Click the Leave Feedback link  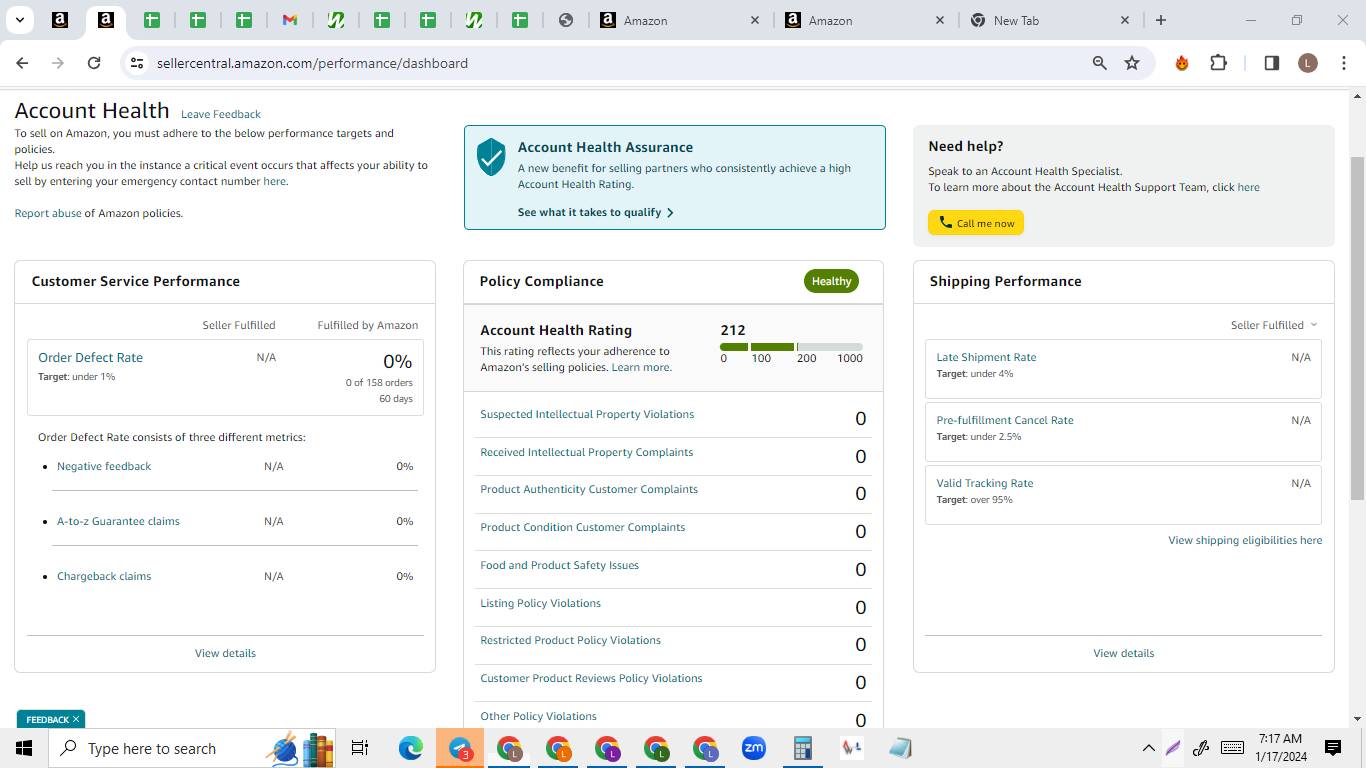coord(221,114)
